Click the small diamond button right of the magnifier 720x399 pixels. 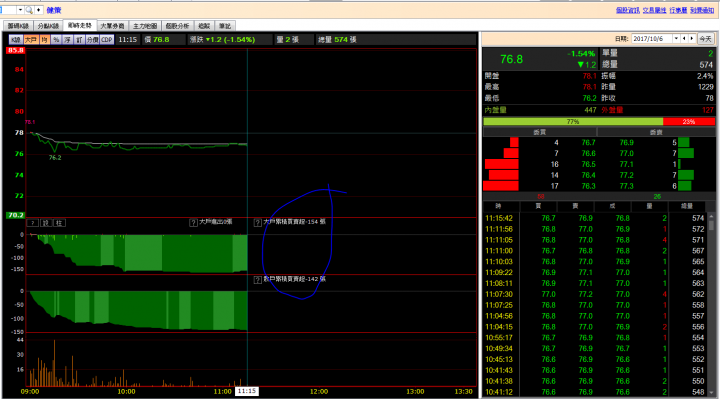point(38,10)
